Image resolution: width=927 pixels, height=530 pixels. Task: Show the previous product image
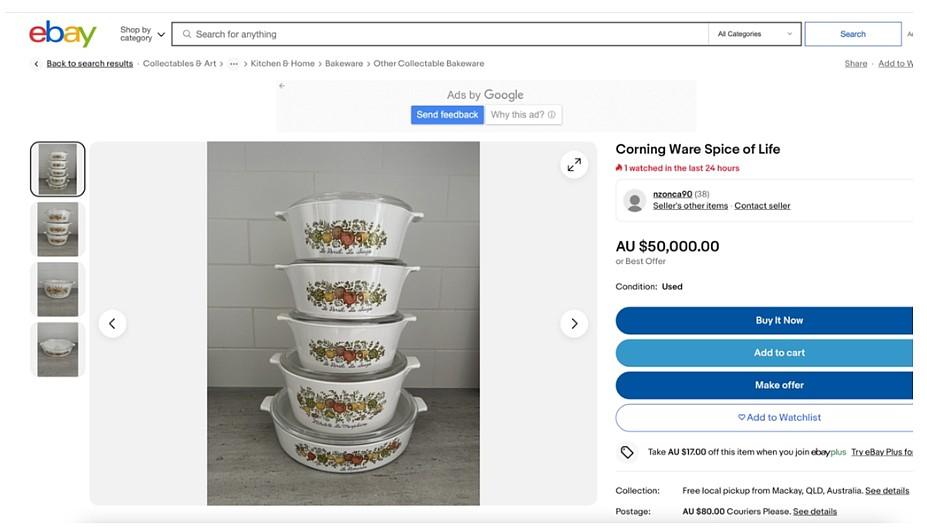(112, 323)
